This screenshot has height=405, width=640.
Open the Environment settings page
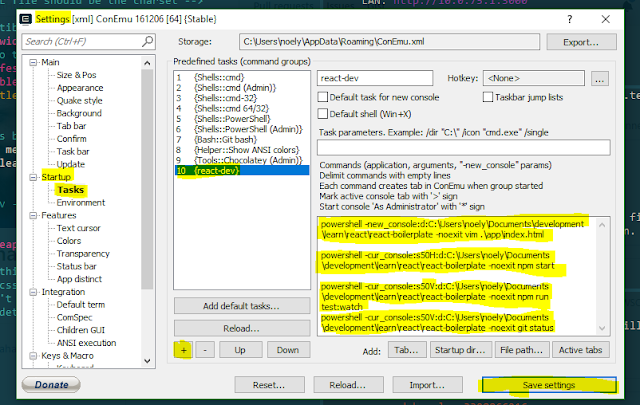coord(81,203)
